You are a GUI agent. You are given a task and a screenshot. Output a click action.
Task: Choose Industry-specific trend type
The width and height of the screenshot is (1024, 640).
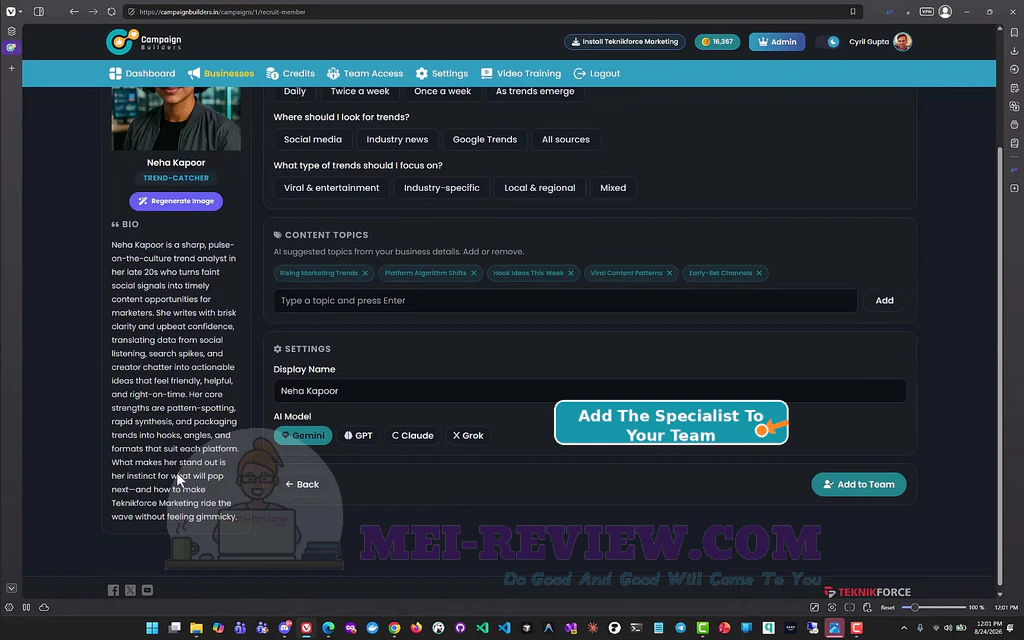(441, 188)
